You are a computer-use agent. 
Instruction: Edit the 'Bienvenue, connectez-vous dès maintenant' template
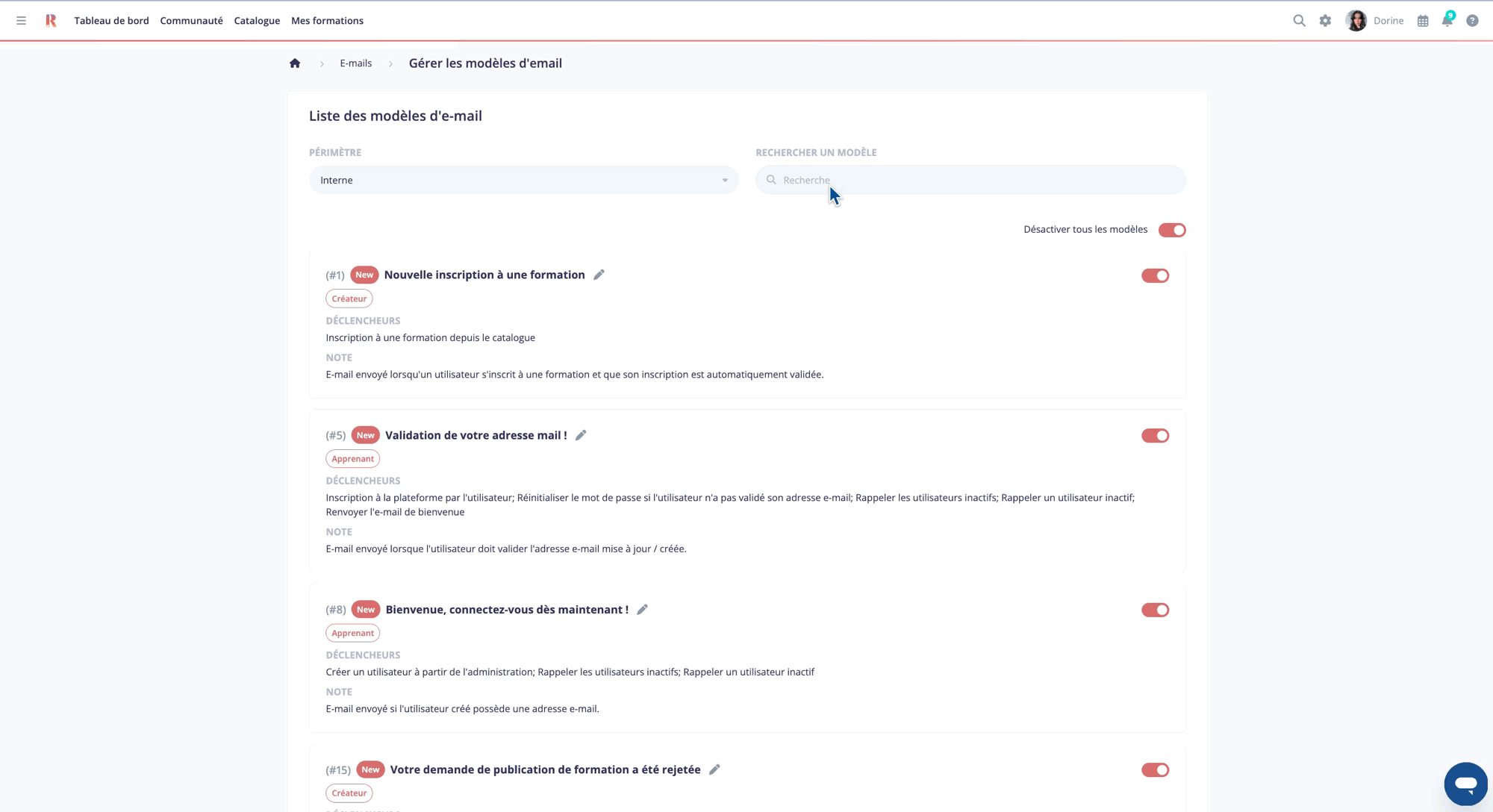tap(642, 610)
